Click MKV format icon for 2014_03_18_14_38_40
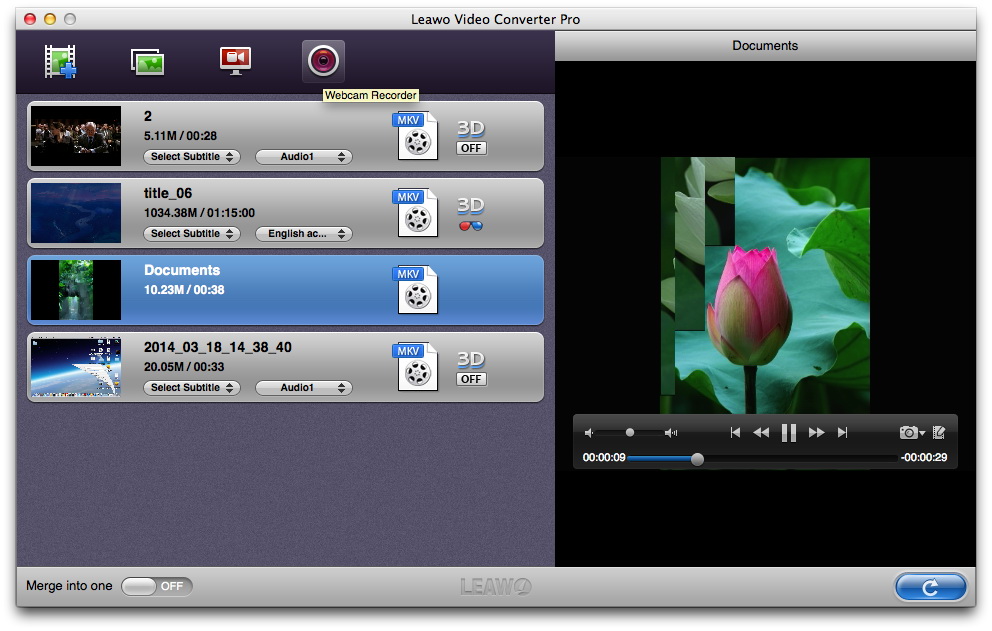 click(416, 367)
